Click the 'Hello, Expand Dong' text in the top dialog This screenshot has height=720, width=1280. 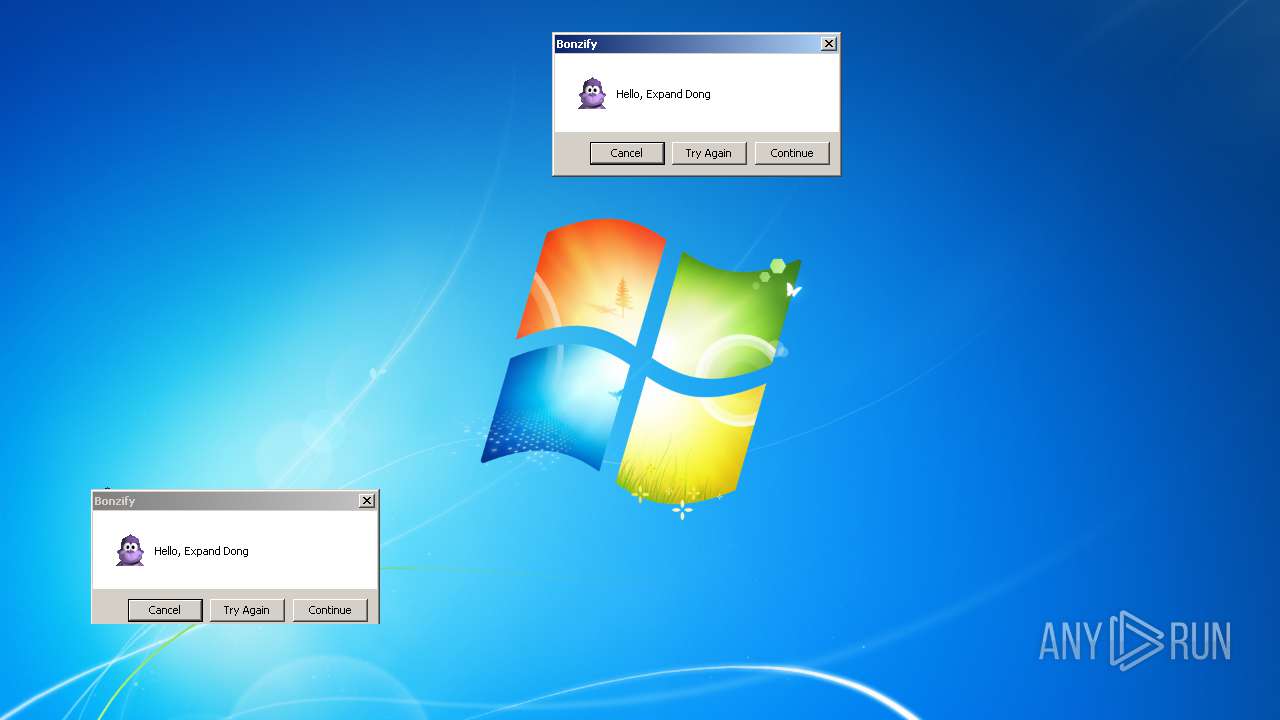click(663, 94)
